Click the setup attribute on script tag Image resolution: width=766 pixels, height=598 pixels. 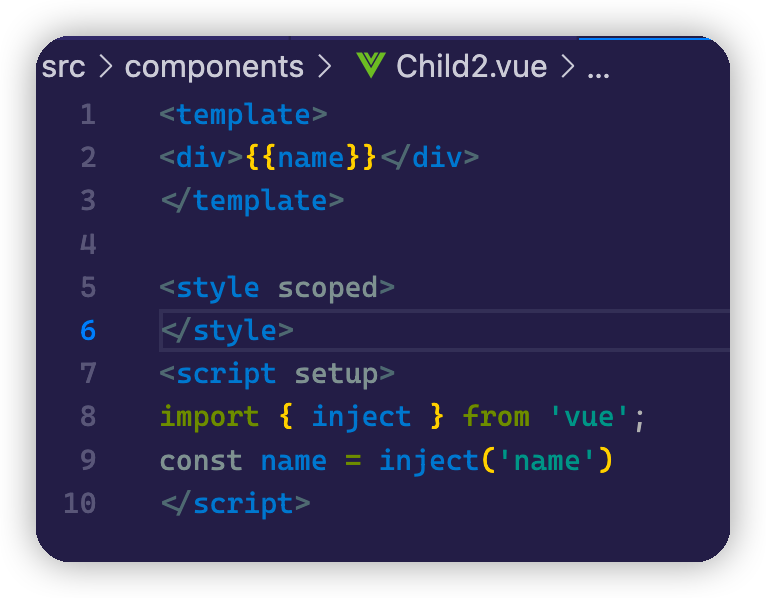point(336,374)
